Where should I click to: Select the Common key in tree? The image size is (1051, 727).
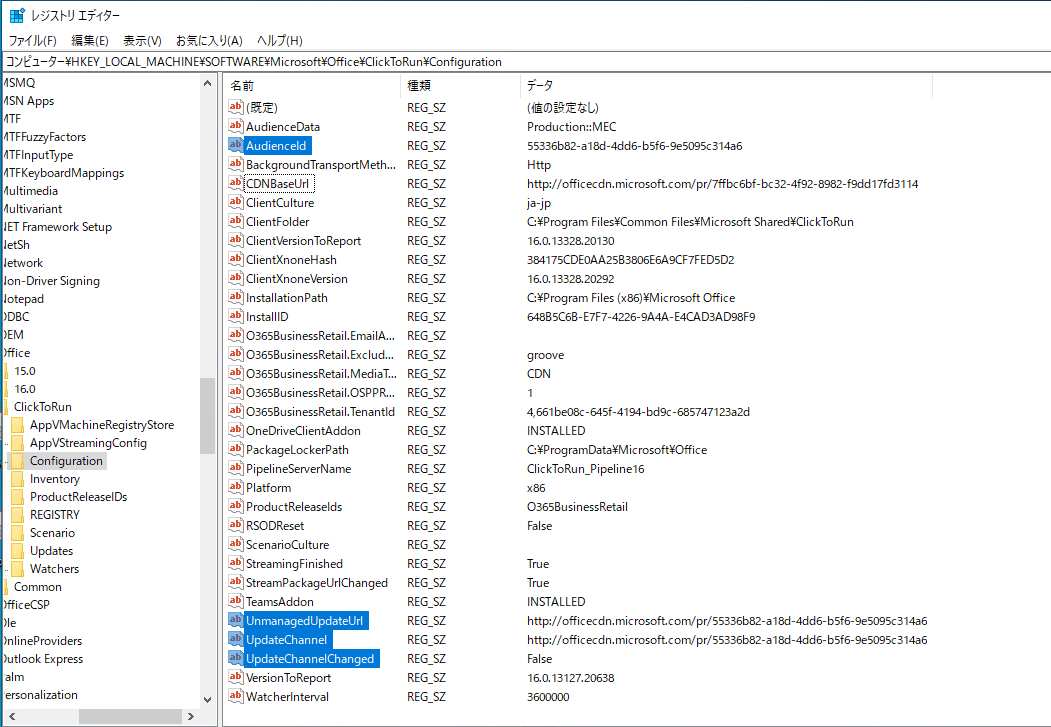click(x=38, y=587)
